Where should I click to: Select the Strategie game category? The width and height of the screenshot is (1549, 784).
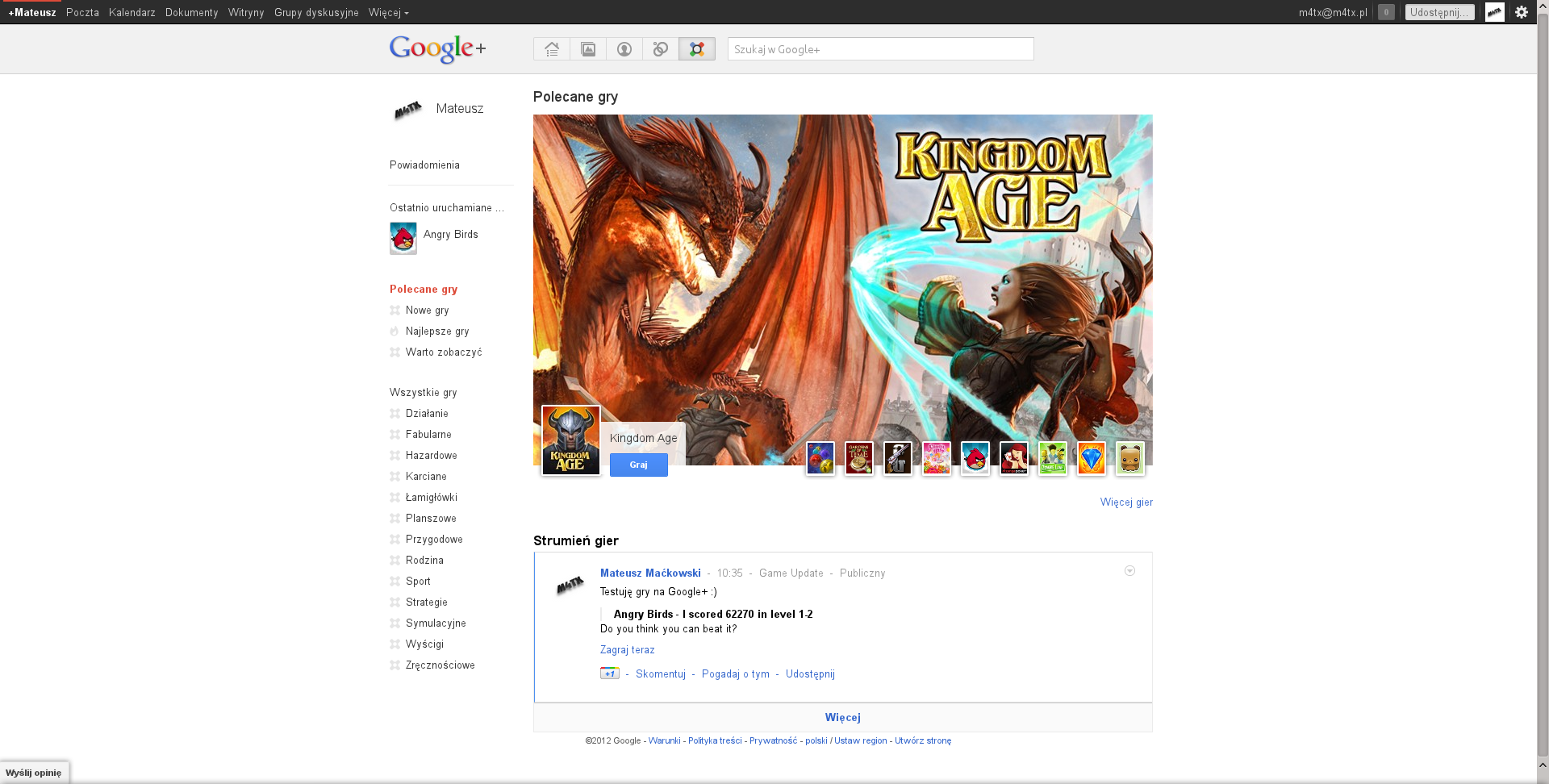[427, 602]
